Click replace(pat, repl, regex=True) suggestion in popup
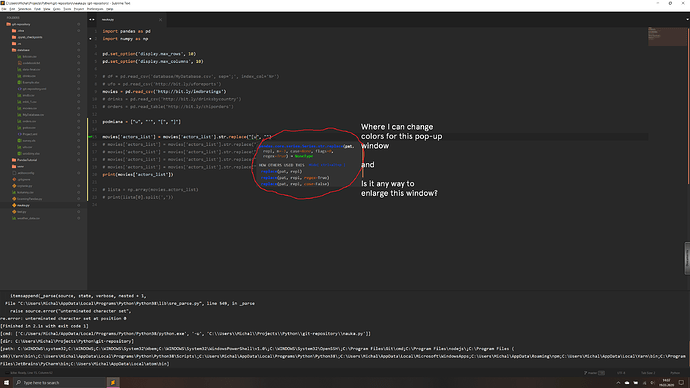690x388 pixels. [x=294, y=178]
